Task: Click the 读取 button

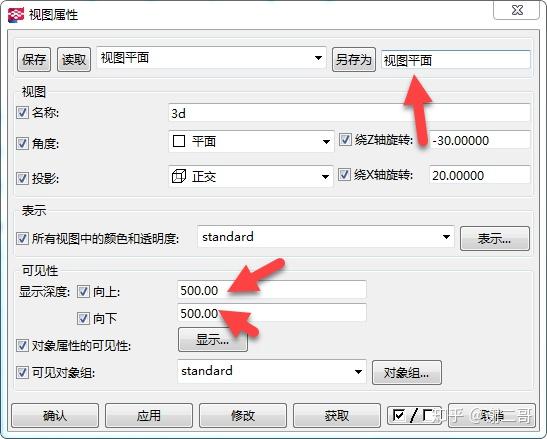Action: 74,60
